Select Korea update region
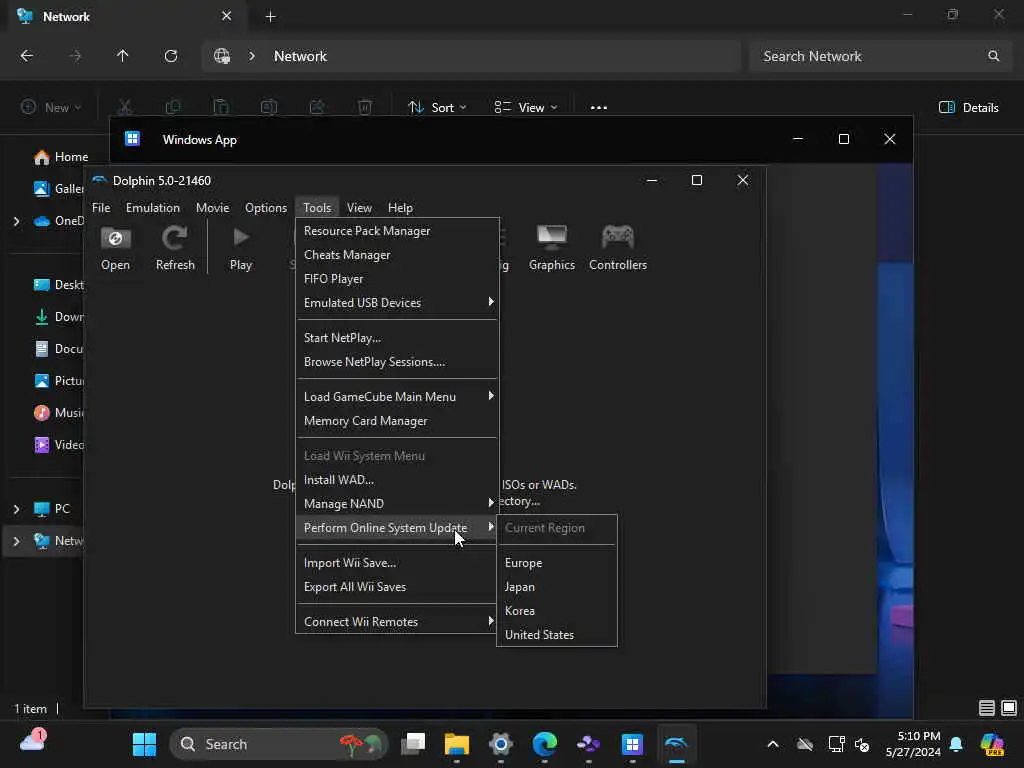Image resolution: width=1024 pixels, height=768 pixels. pos(556,611)
